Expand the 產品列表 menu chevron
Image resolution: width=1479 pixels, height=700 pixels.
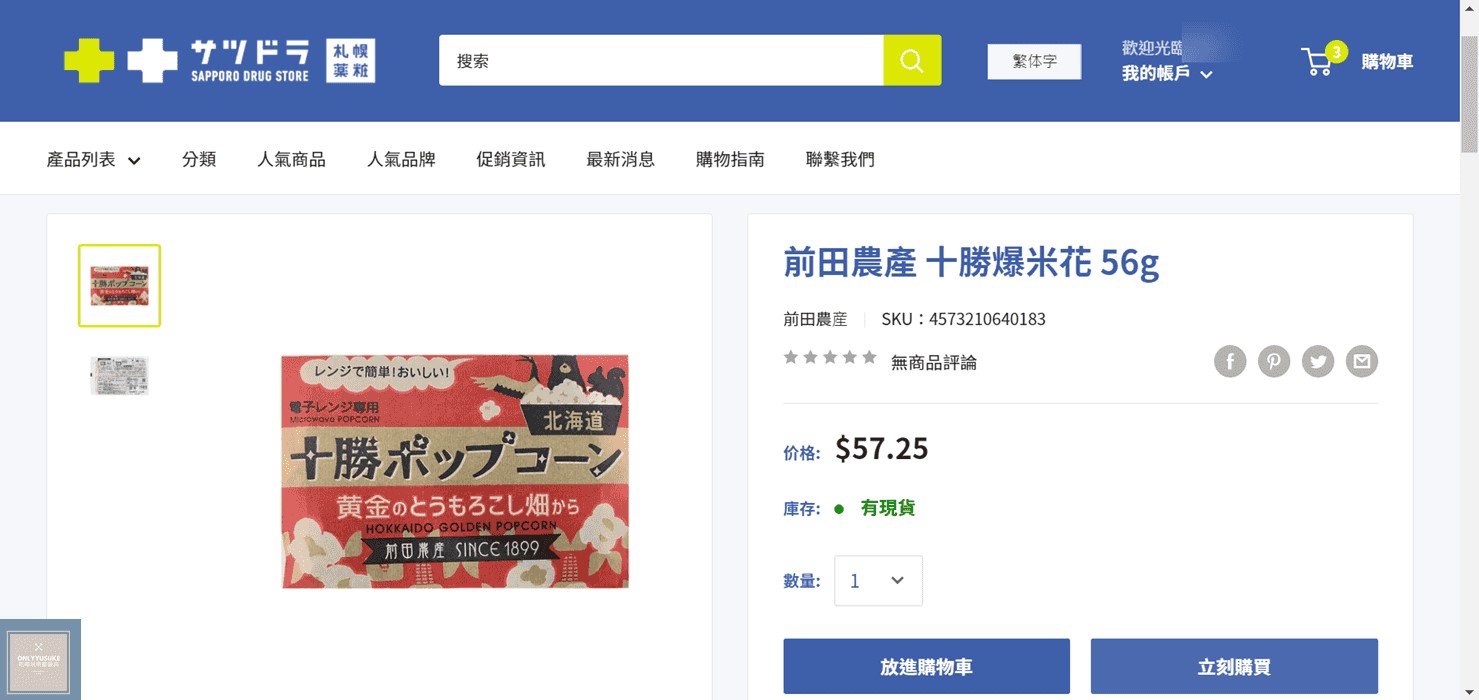click(x=134, y=159)
